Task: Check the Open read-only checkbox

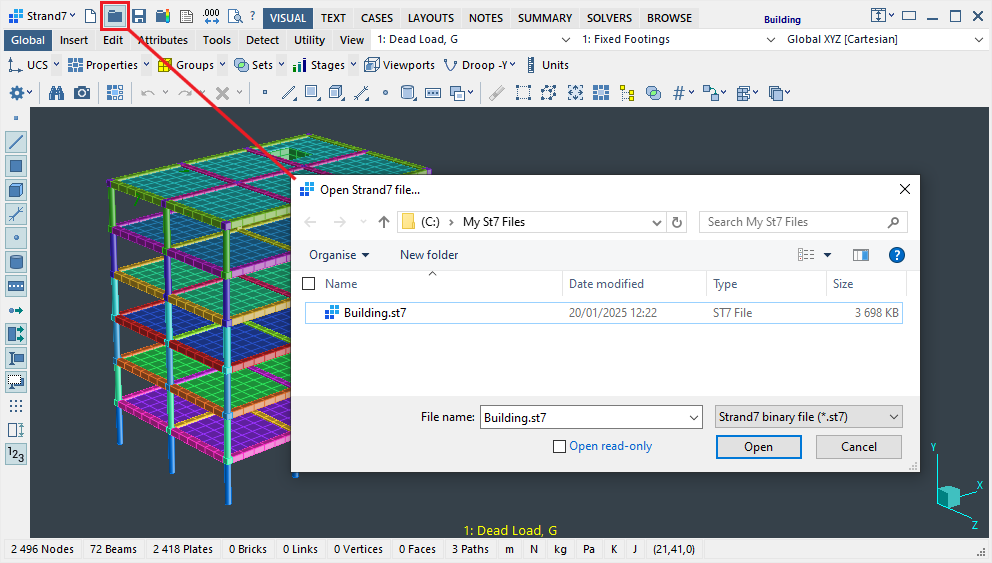Action: pos(559,447)
